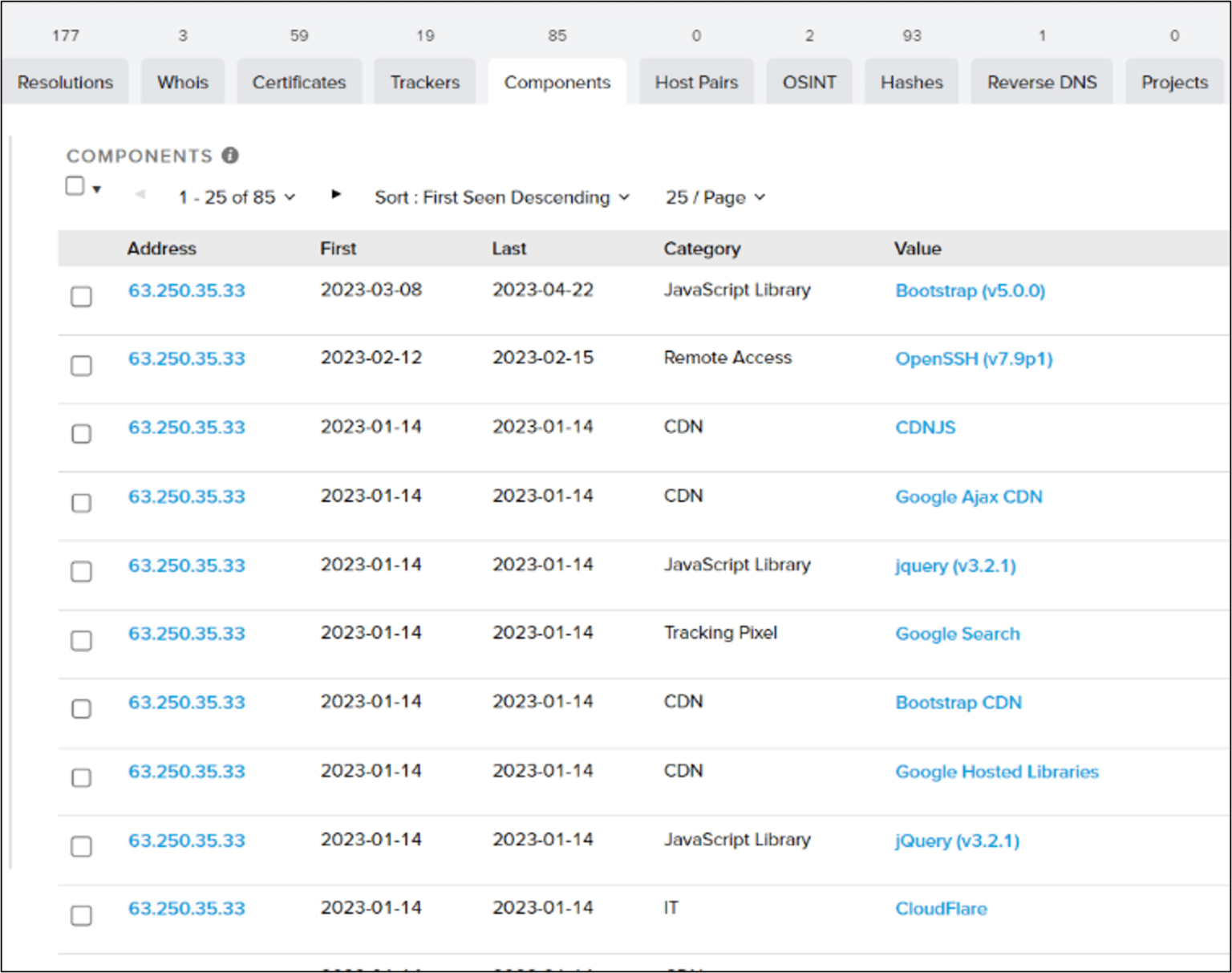Switch to the Trackers tab
Image resolution: width=1232 pixels, height=973 pixels.
click(x=425, y=82)
